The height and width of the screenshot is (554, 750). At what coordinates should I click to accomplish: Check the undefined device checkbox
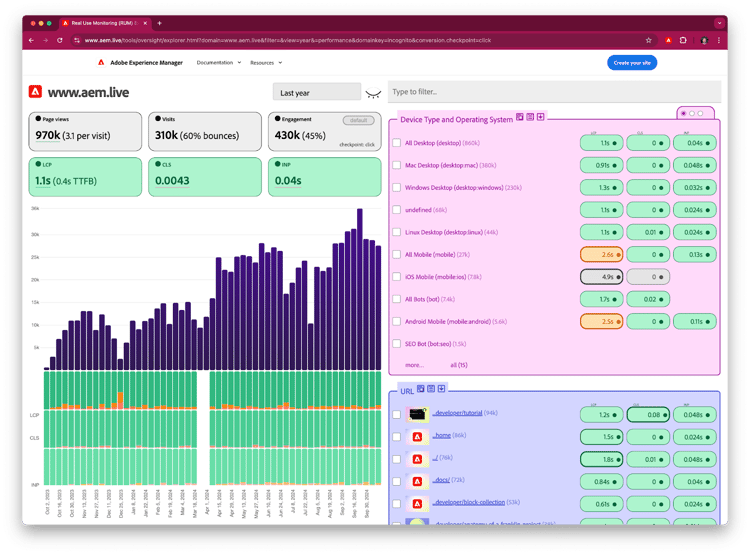pyautogui.click(x=397, y=210)
